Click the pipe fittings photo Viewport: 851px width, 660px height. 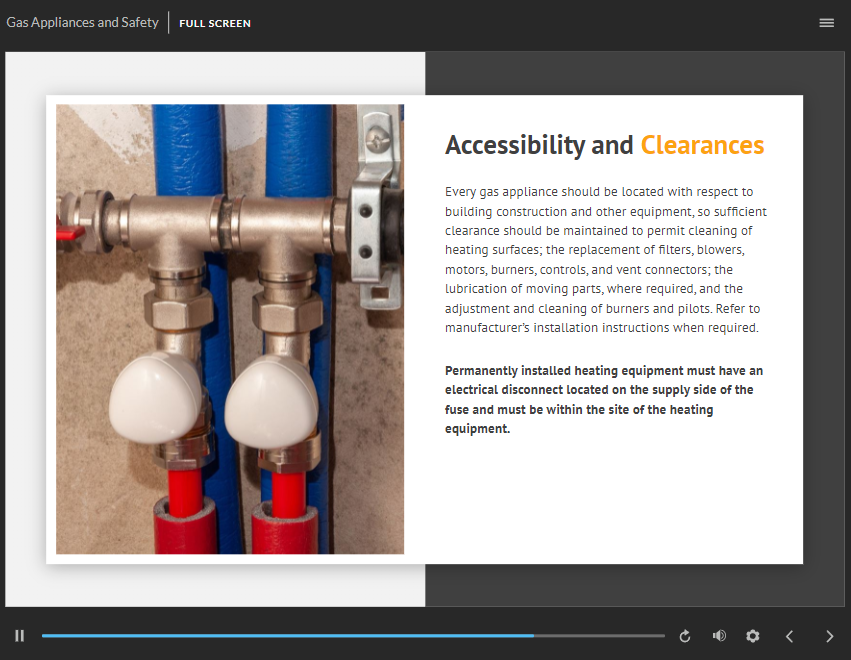click(230, 329)
